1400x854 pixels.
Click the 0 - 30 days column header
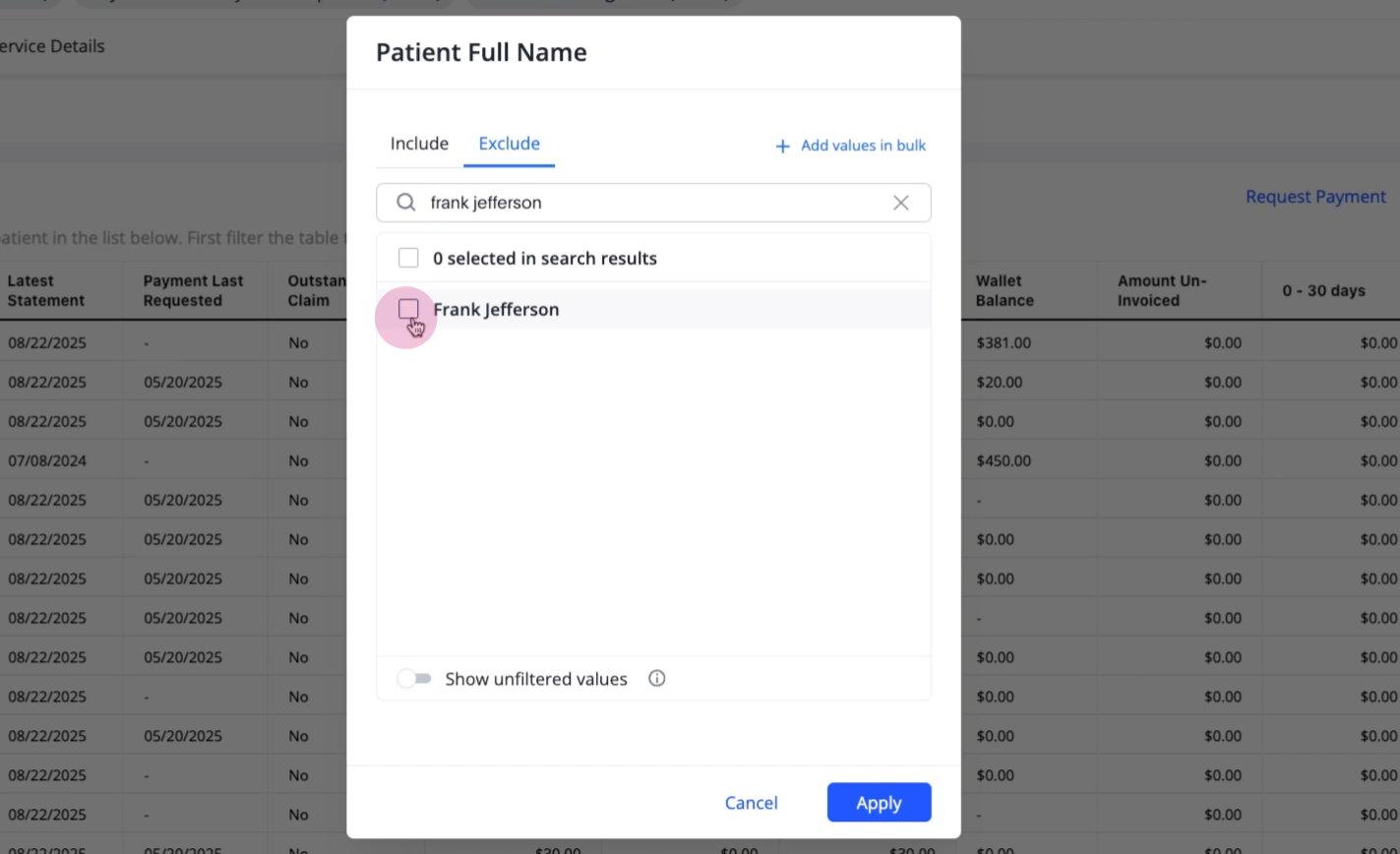[1323, 290]
